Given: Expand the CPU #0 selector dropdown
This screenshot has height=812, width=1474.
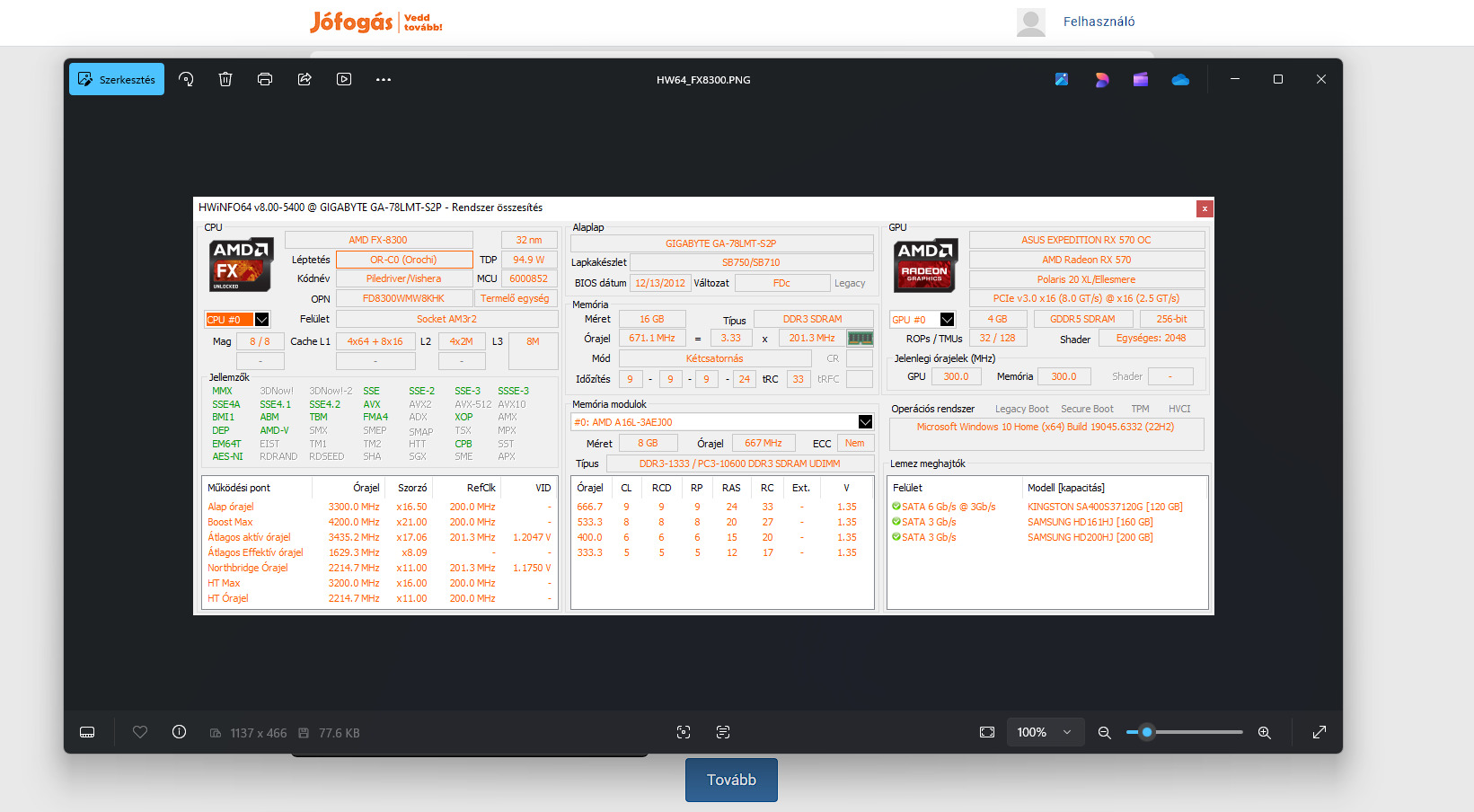Looking at the screenshot, I should (x=261, y=320).
